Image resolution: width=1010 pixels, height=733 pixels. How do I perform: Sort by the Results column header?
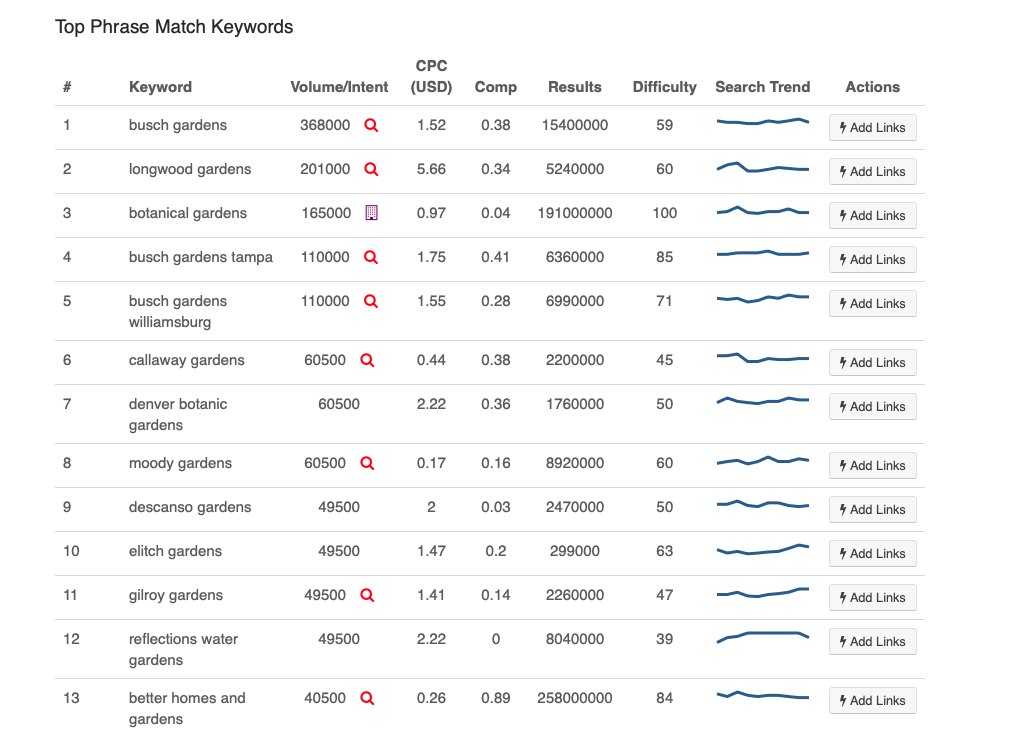575,87
